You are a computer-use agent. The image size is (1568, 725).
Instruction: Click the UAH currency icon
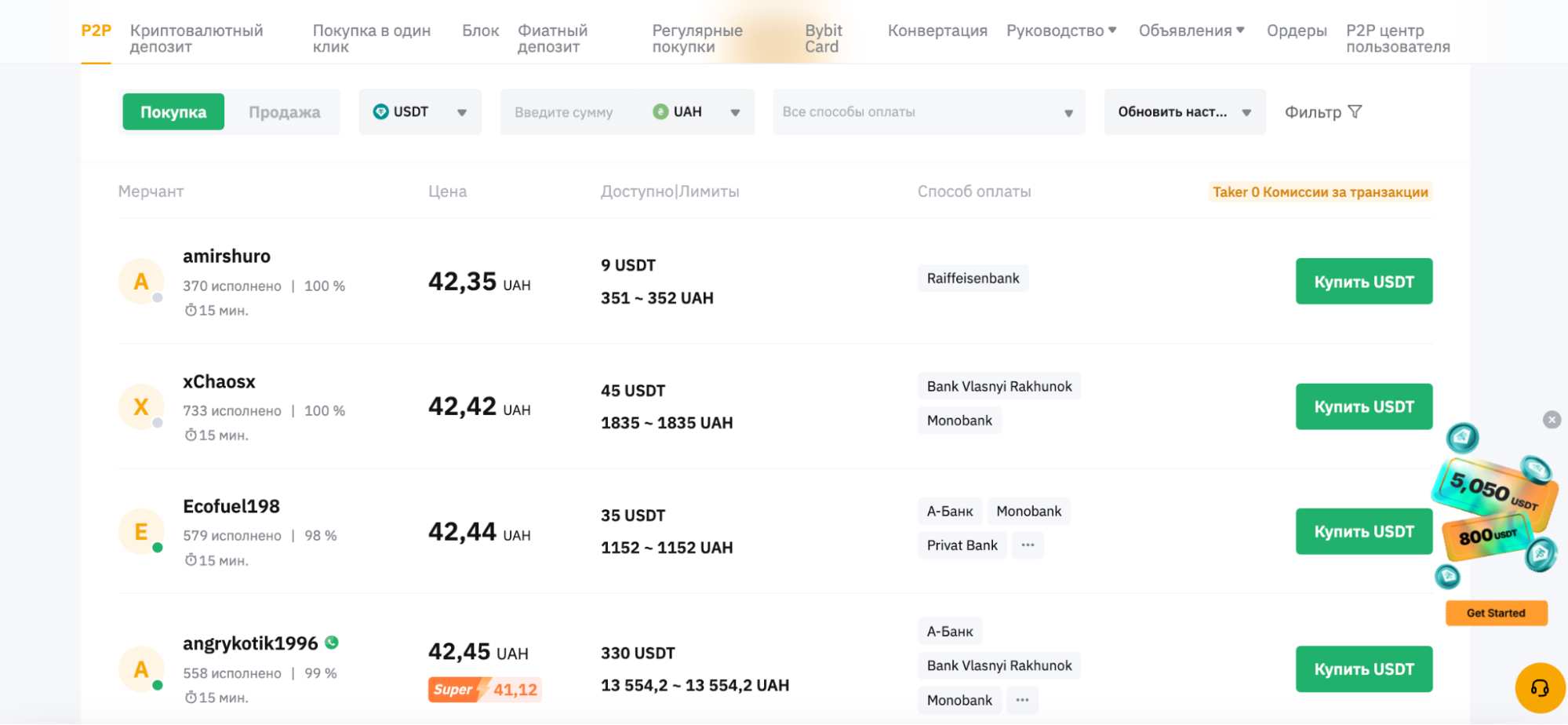(660, 111)
